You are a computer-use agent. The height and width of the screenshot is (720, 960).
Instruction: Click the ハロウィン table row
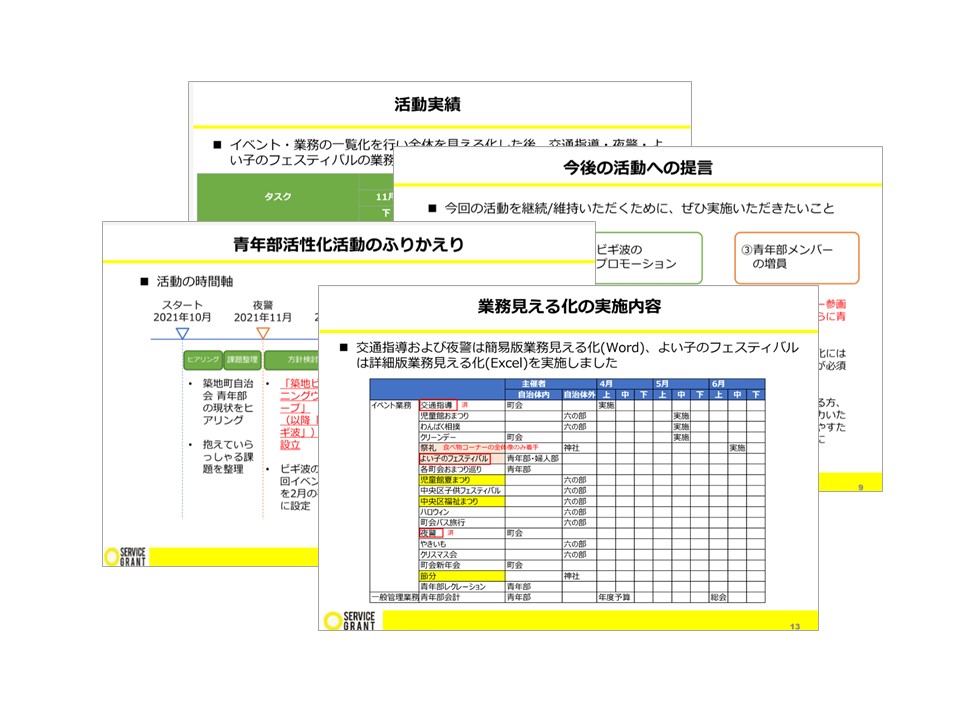point(592,512)
